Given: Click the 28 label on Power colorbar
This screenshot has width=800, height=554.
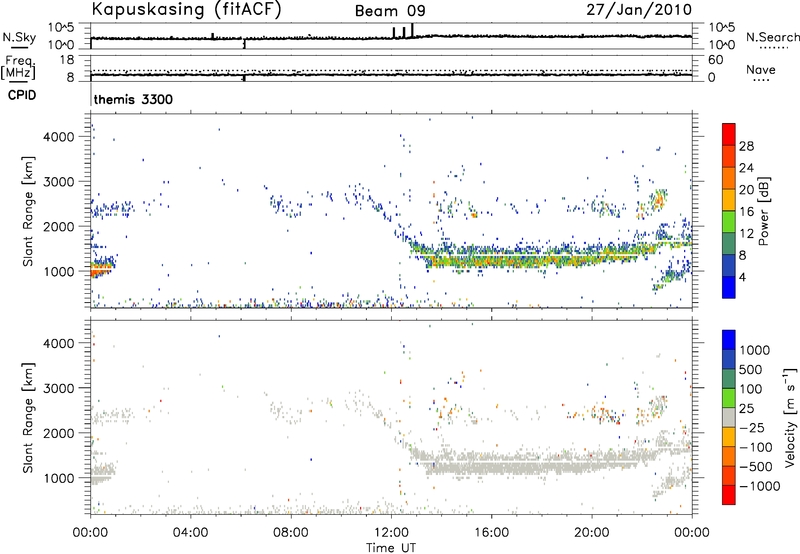Looking at the screenshot, I should pyautogui.click(x=746, y=146).
